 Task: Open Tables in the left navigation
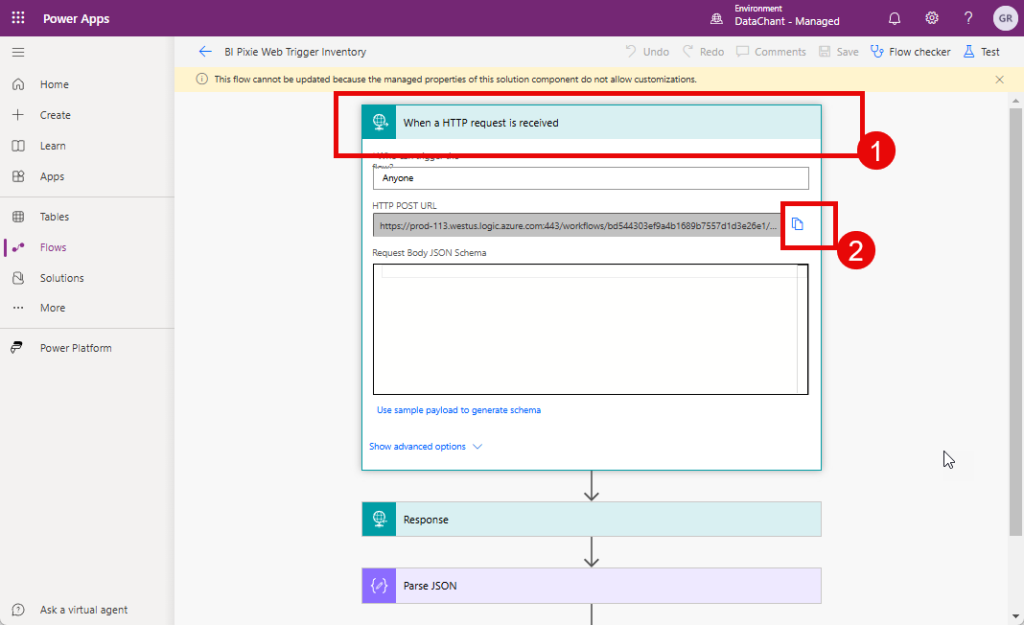[x=54, y=217]
